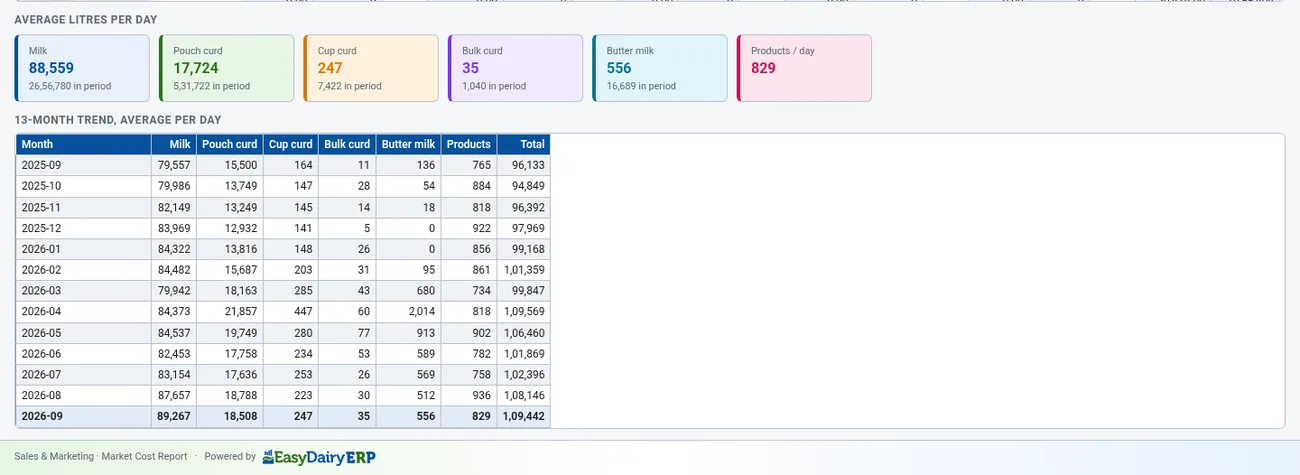This screenshot has width=1300, height=475.
Task: Select the 2026-05 month row
Action: pyautogui.click(x=283, y=333)
